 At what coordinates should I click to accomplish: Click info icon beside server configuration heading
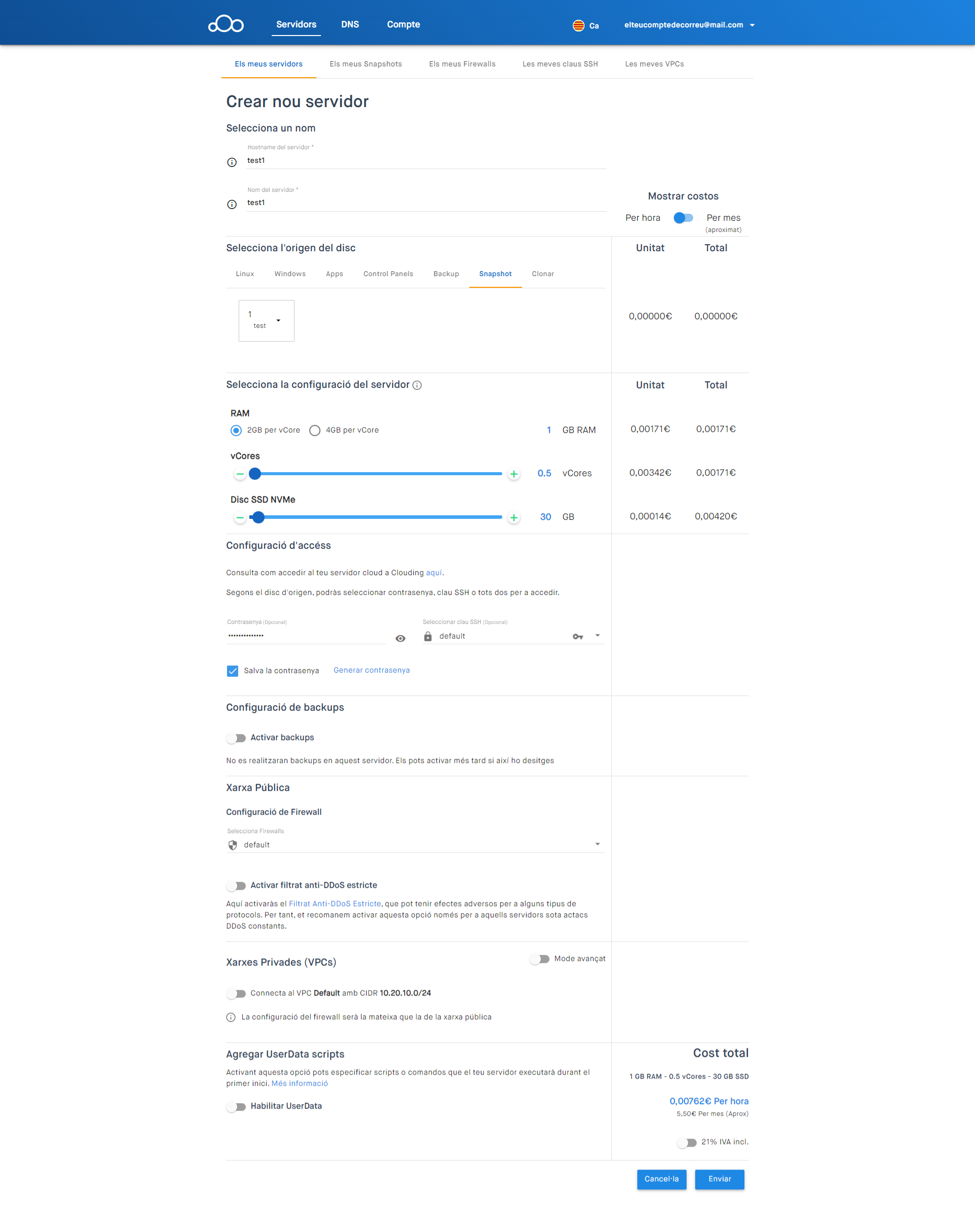[x=417, y=385]
